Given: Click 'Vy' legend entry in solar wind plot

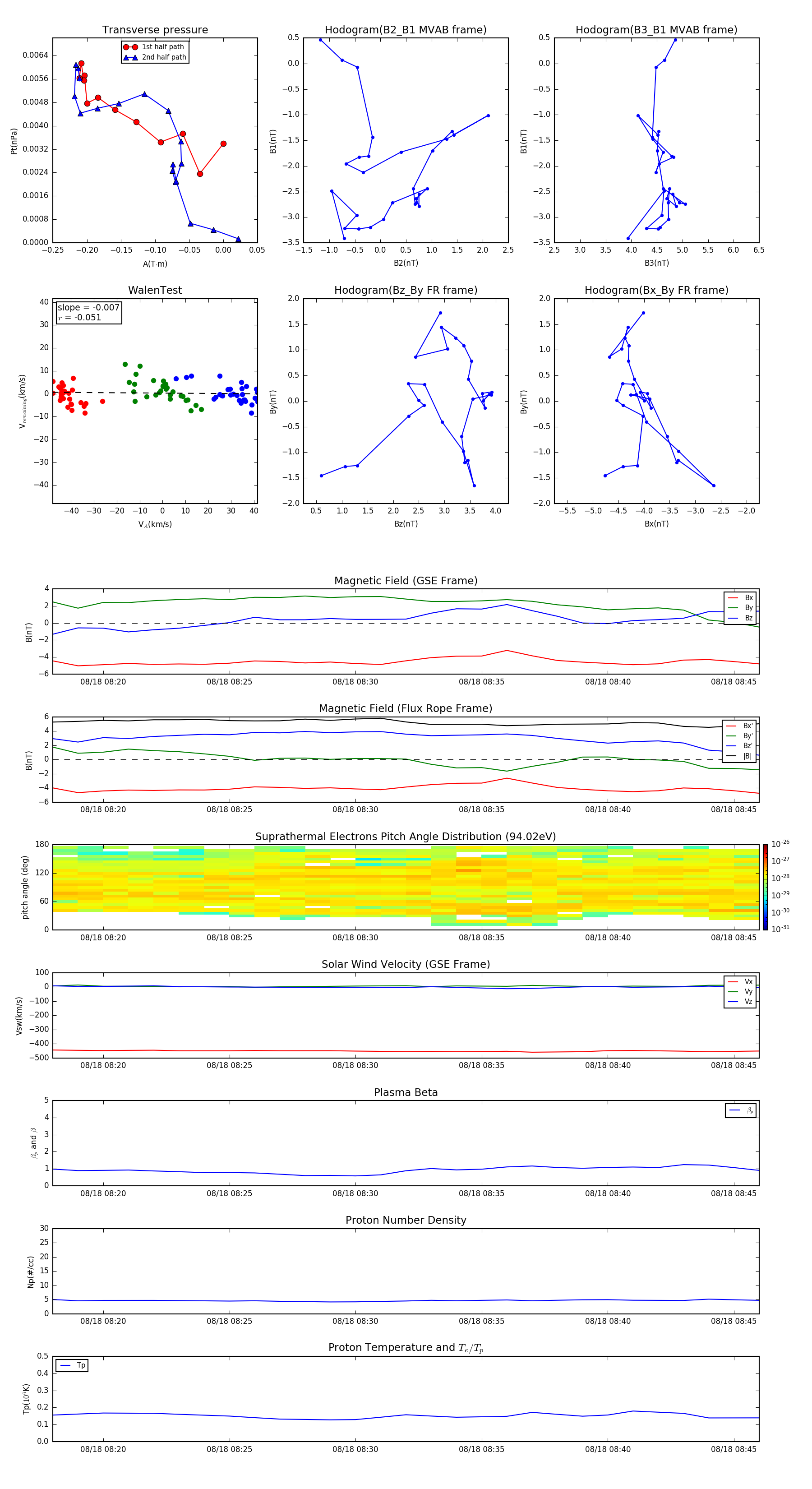Looking at the screenshot, I should click(x=740, y=992).
